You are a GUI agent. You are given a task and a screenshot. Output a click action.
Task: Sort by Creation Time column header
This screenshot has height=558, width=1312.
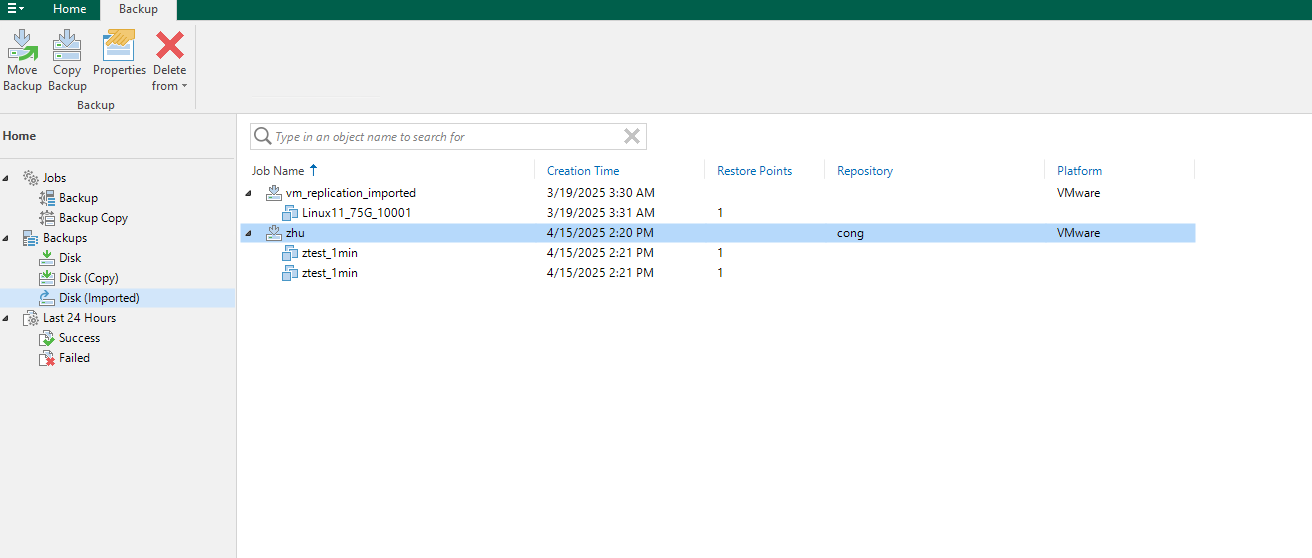click(x=583, y=171)
